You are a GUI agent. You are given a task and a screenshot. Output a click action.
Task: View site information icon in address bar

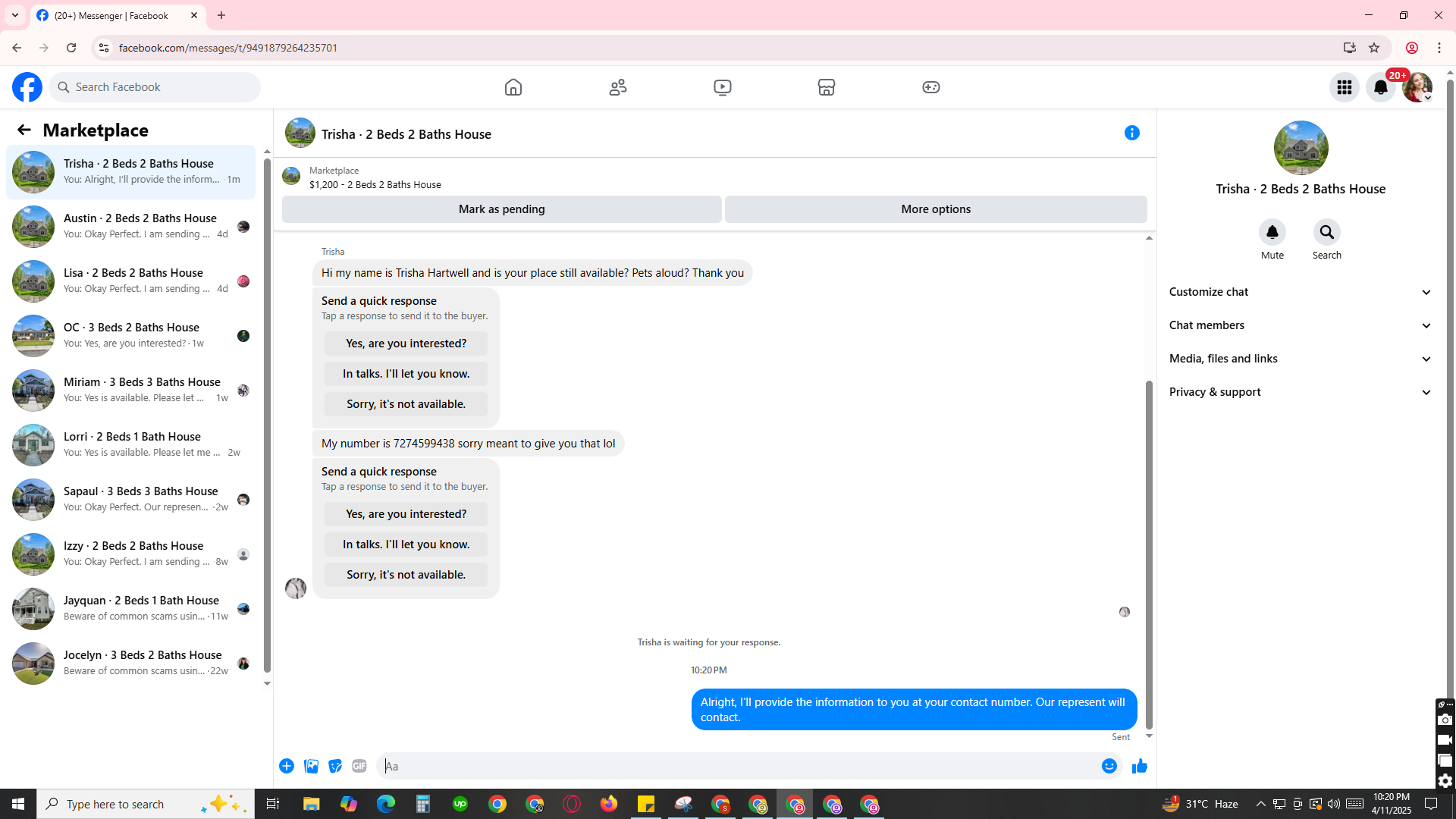(104, 48)
